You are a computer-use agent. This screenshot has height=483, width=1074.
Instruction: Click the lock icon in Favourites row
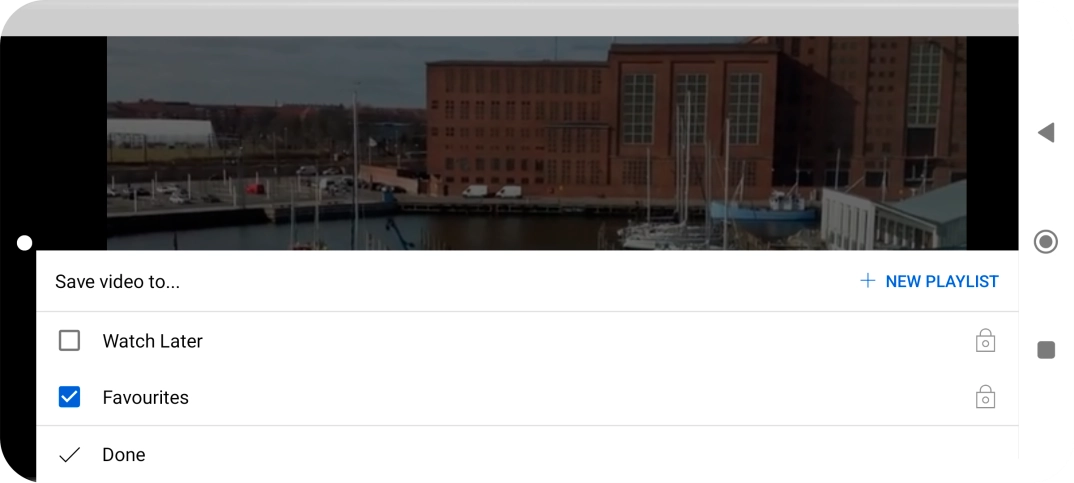(985, 397)
